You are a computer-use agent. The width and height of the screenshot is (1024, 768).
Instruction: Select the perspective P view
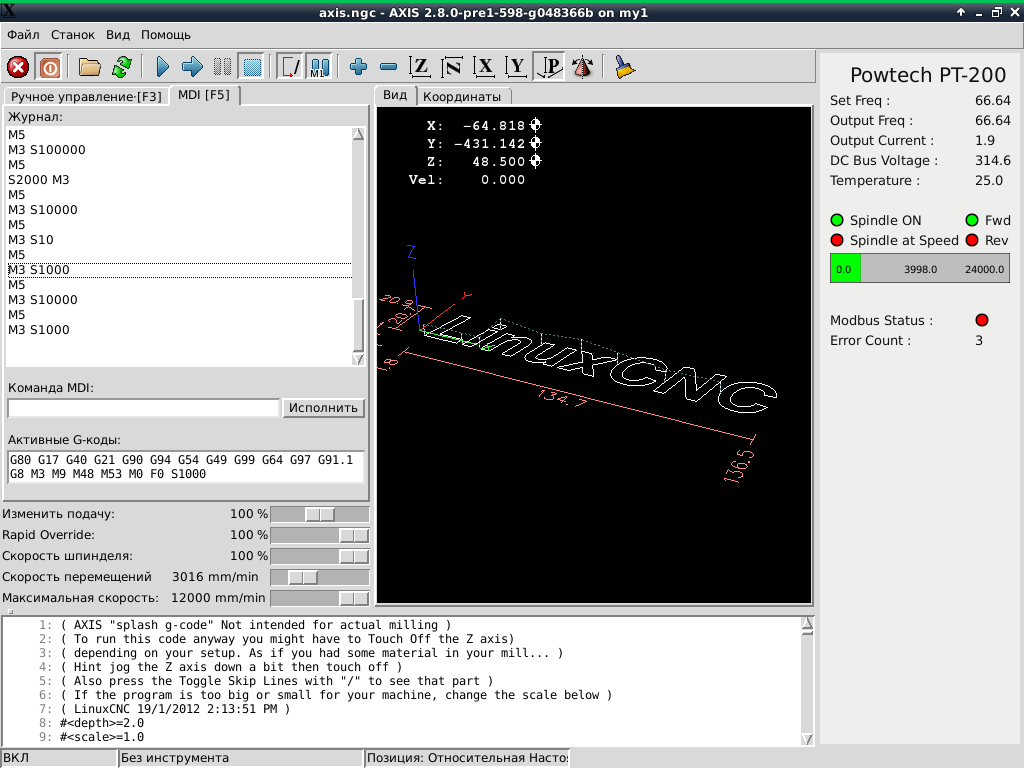pos(549,67)
